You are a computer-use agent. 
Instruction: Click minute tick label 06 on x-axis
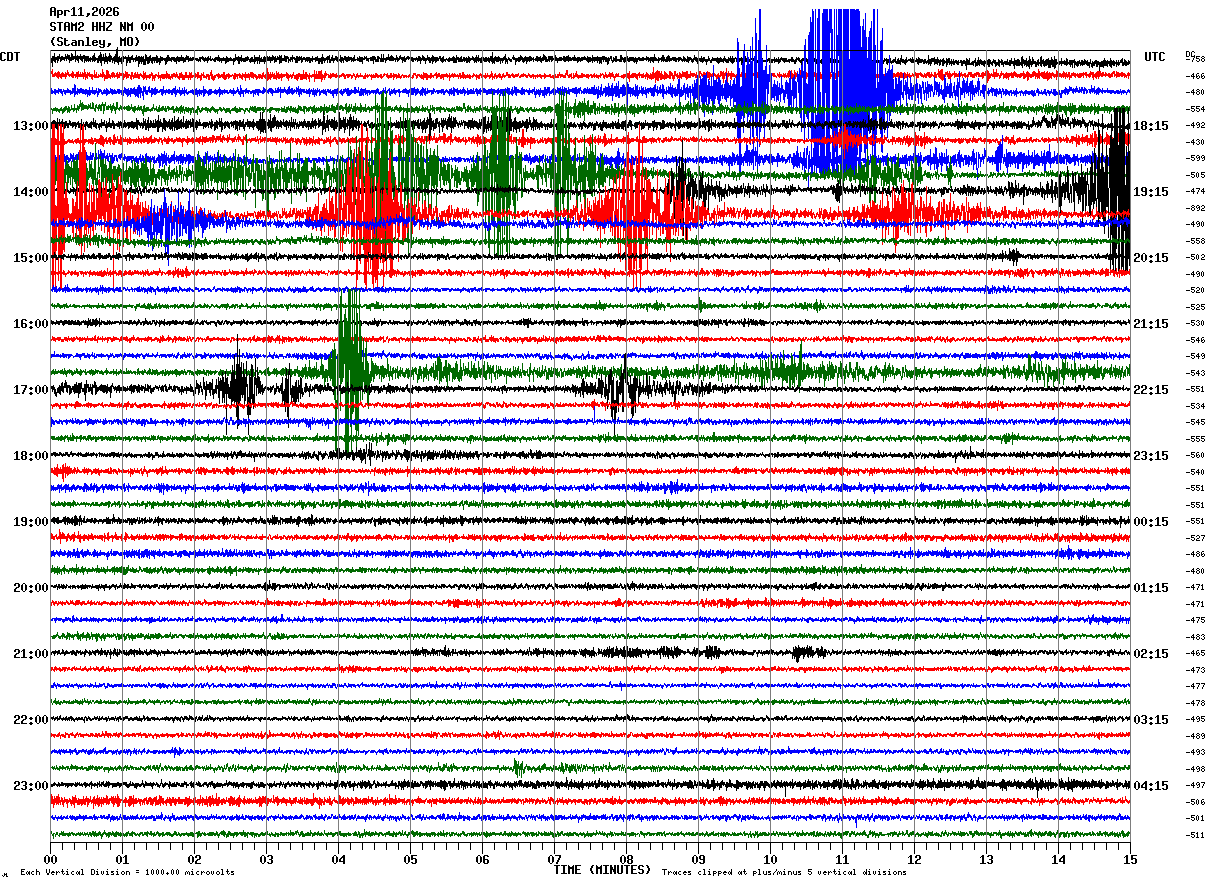point(483,859)
